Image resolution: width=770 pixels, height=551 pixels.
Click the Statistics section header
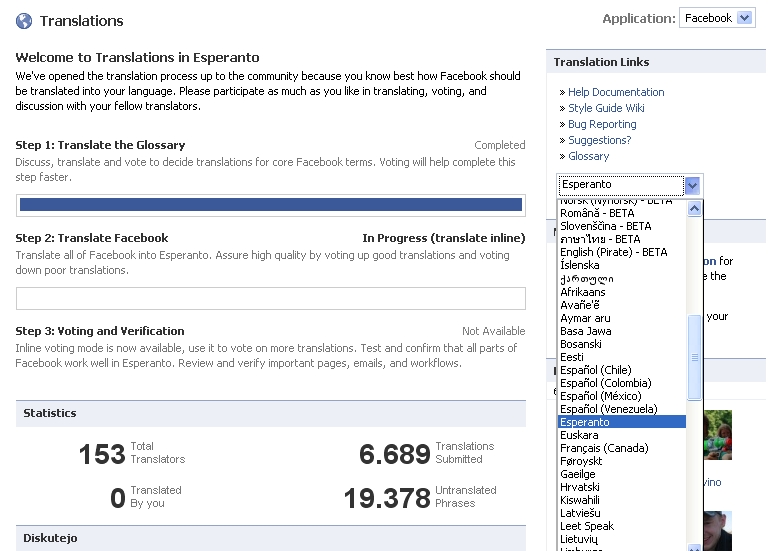click(271, 413)
